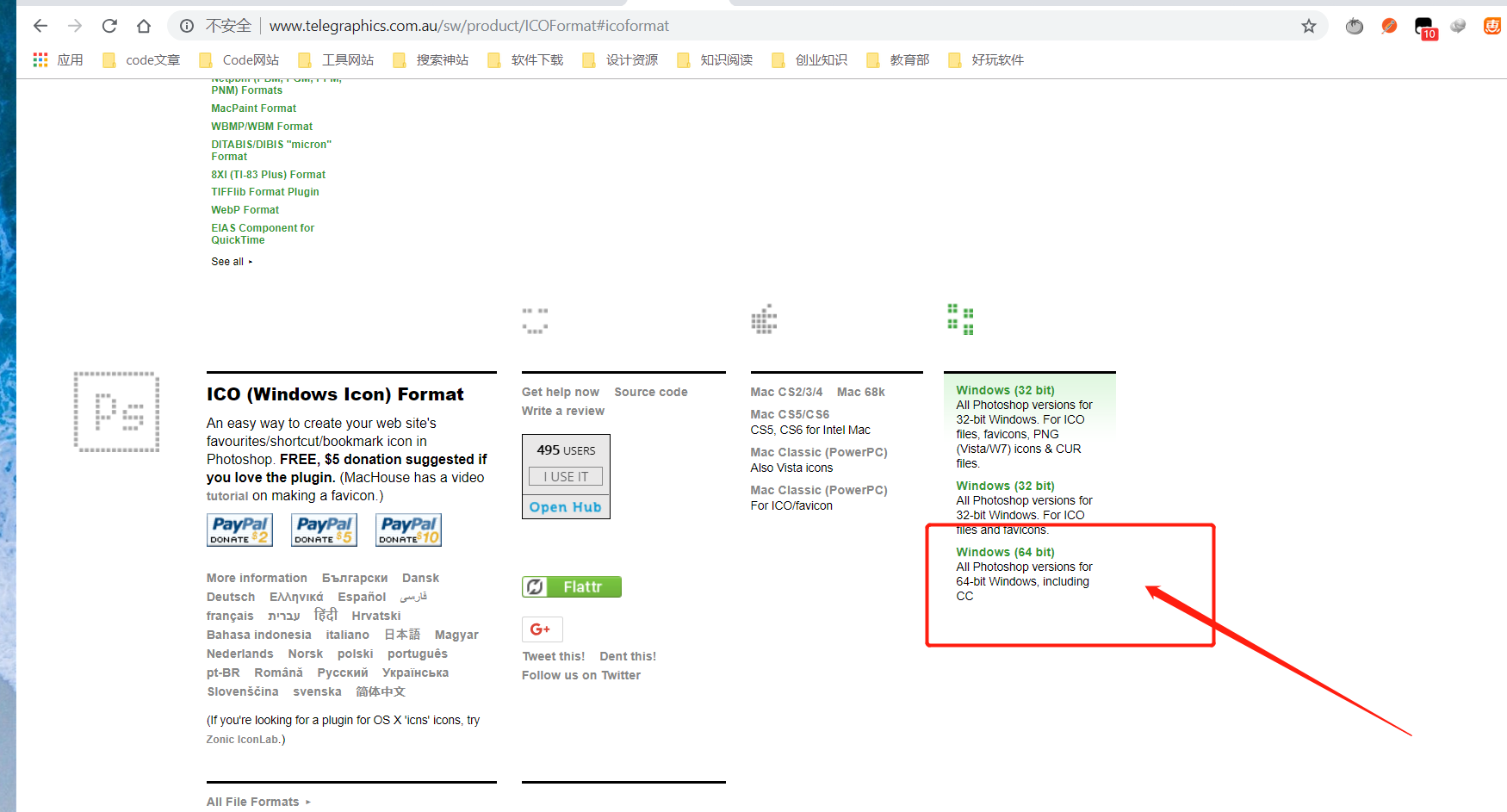Image resolution: width=1507 pixels, height=812 pixels.
Task: Switch page language to Deutsch
Action: click(x=231, y=597)
